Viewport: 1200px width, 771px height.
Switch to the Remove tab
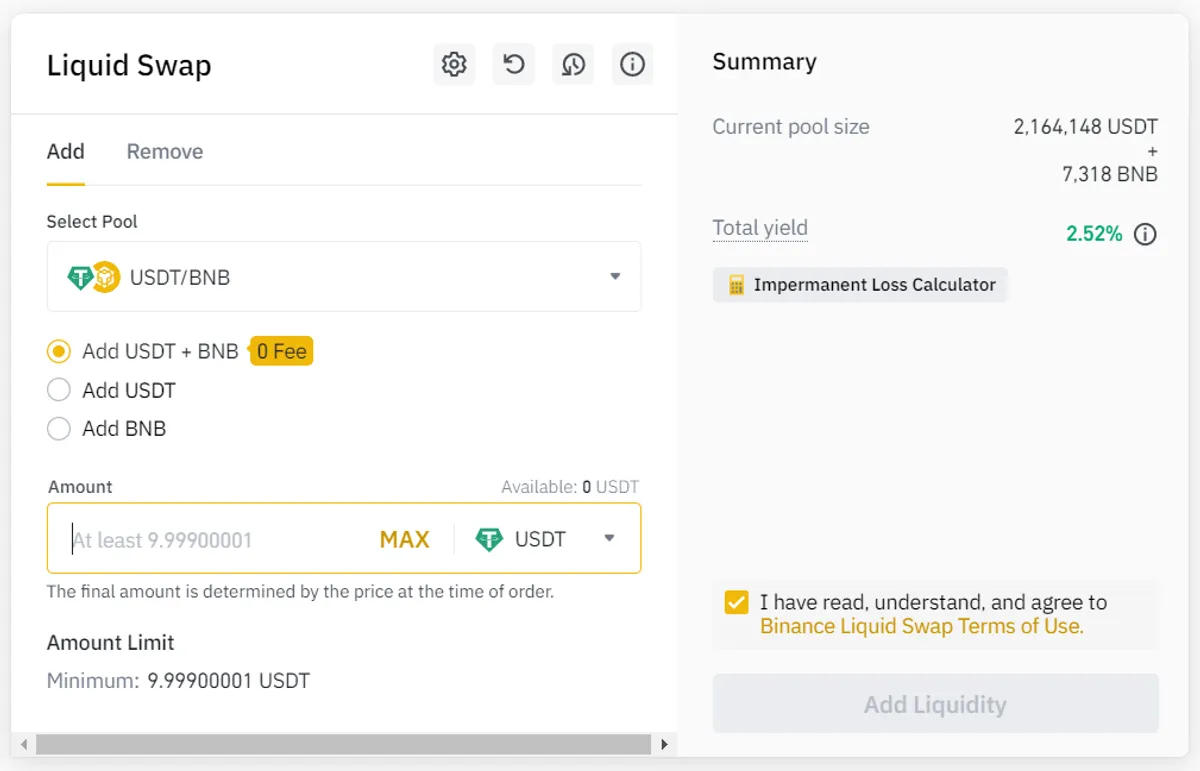coord(165,152)
